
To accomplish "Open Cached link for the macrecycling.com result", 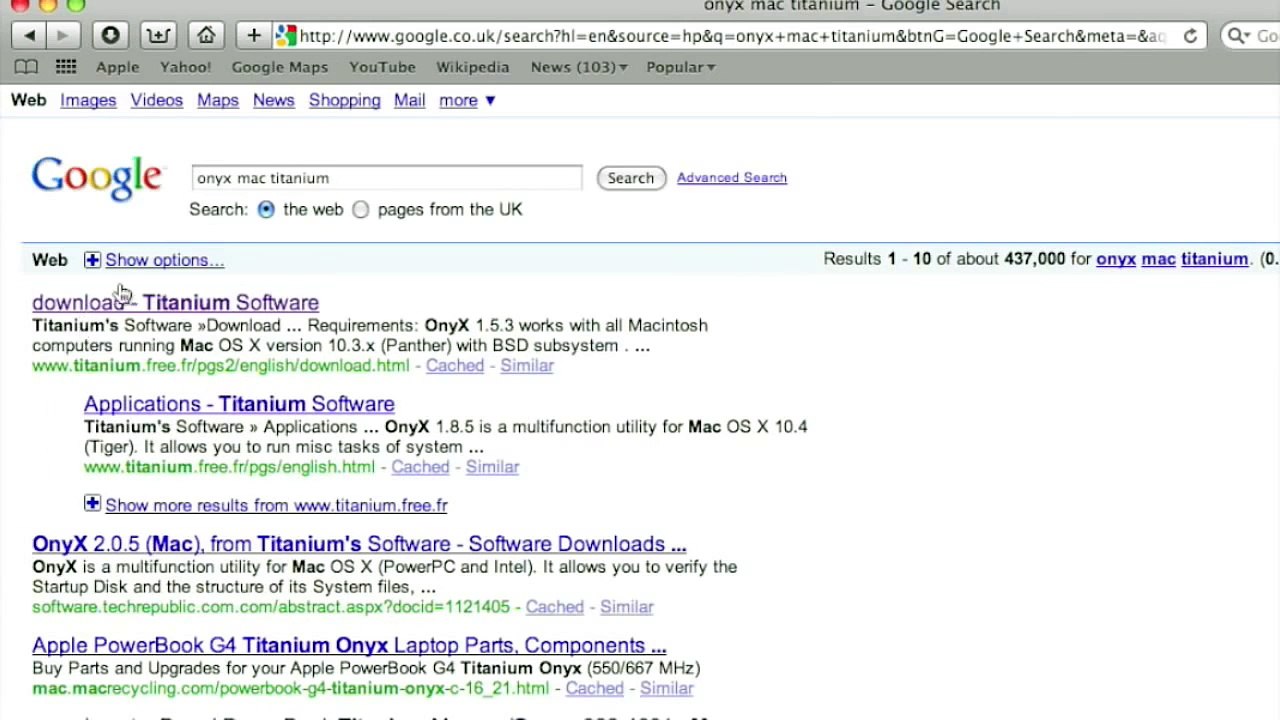I will pos(595,688).
